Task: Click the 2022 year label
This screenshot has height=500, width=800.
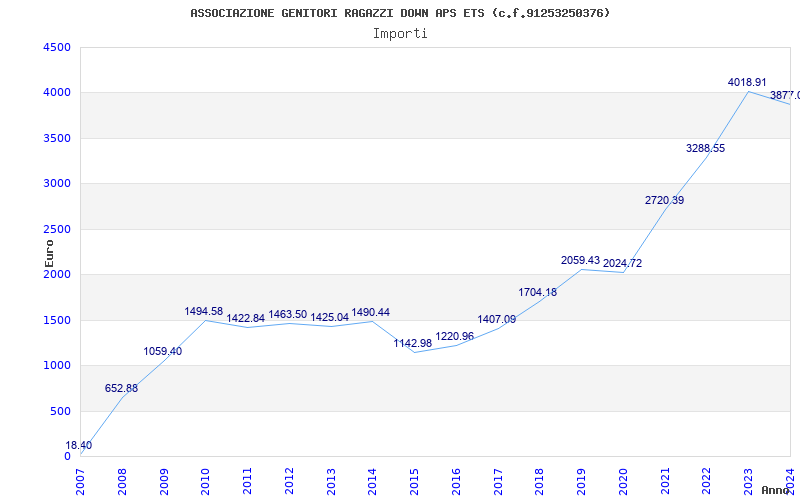Action: 707,482
